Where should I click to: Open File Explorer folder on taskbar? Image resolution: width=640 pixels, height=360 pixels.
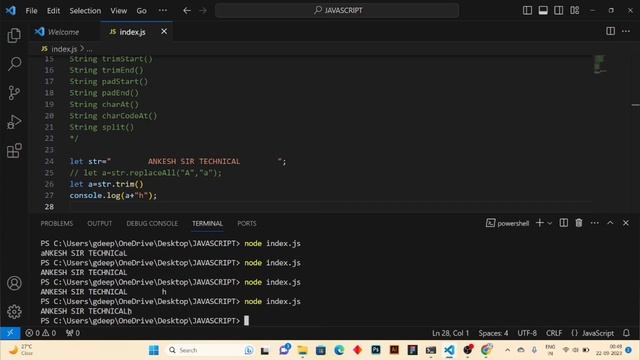point(302,350)
